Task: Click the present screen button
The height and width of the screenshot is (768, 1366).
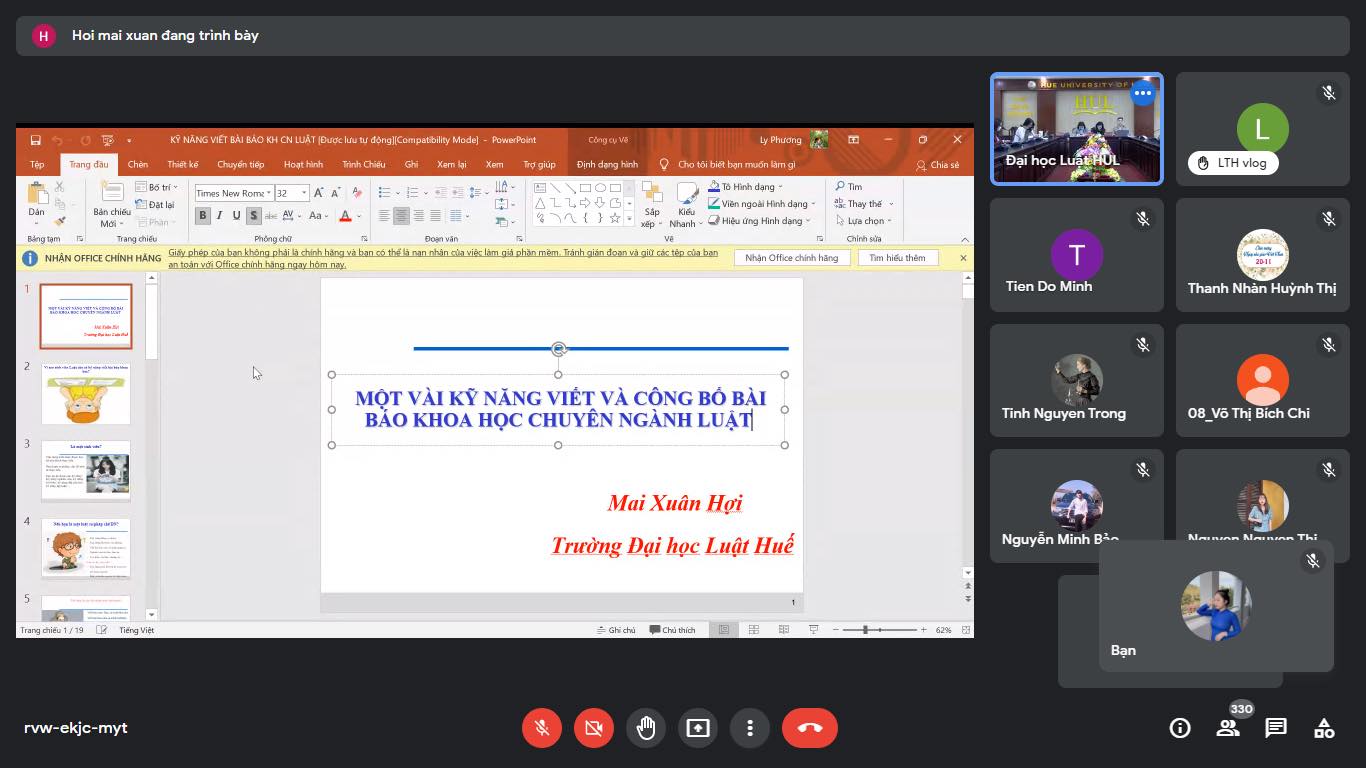Action: 698,728
